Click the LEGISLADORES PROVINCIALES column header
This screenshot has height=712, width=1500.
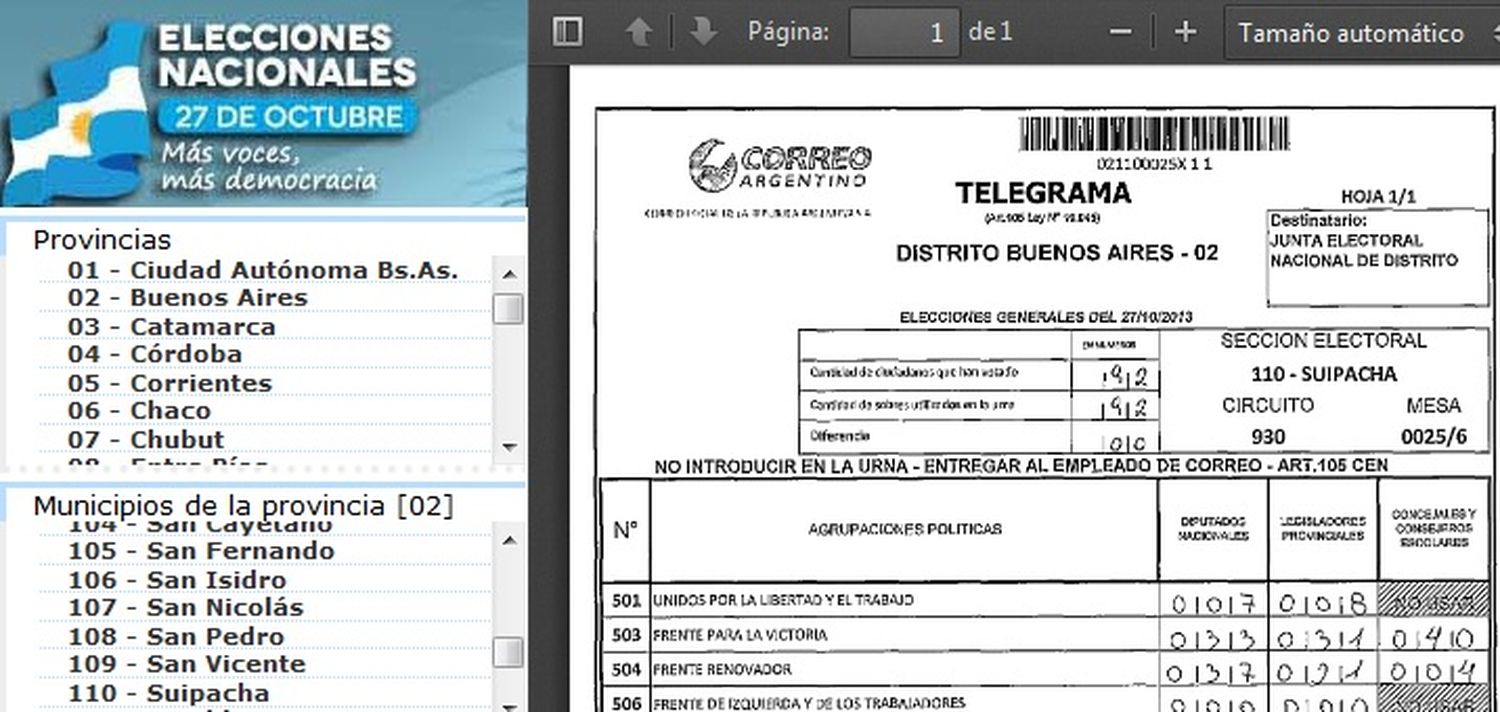click(x=1322, y=529)
